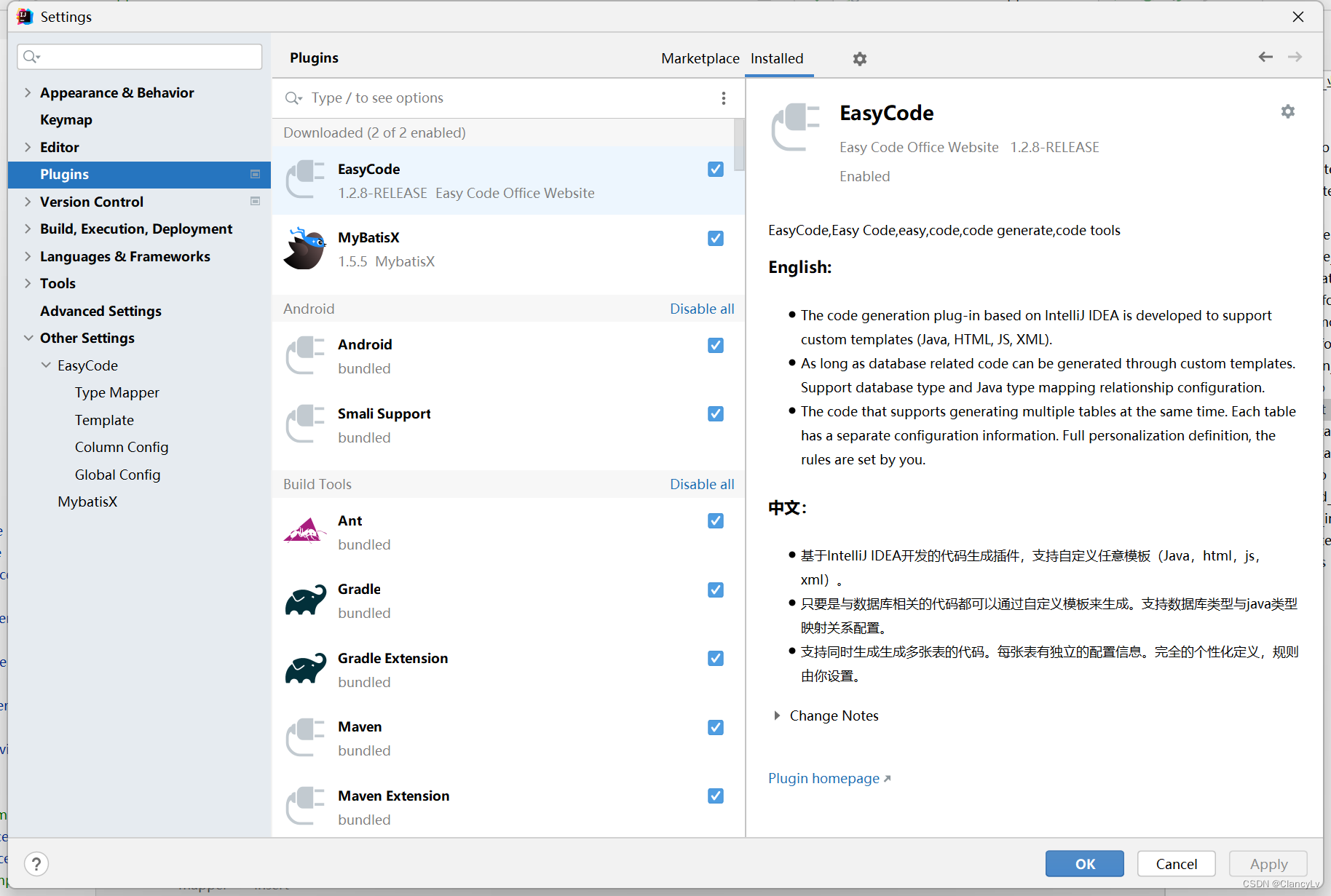This screenshot has width=1331, height=896.
Task: Select the Installed tab
Action: (x=777, y=58)
